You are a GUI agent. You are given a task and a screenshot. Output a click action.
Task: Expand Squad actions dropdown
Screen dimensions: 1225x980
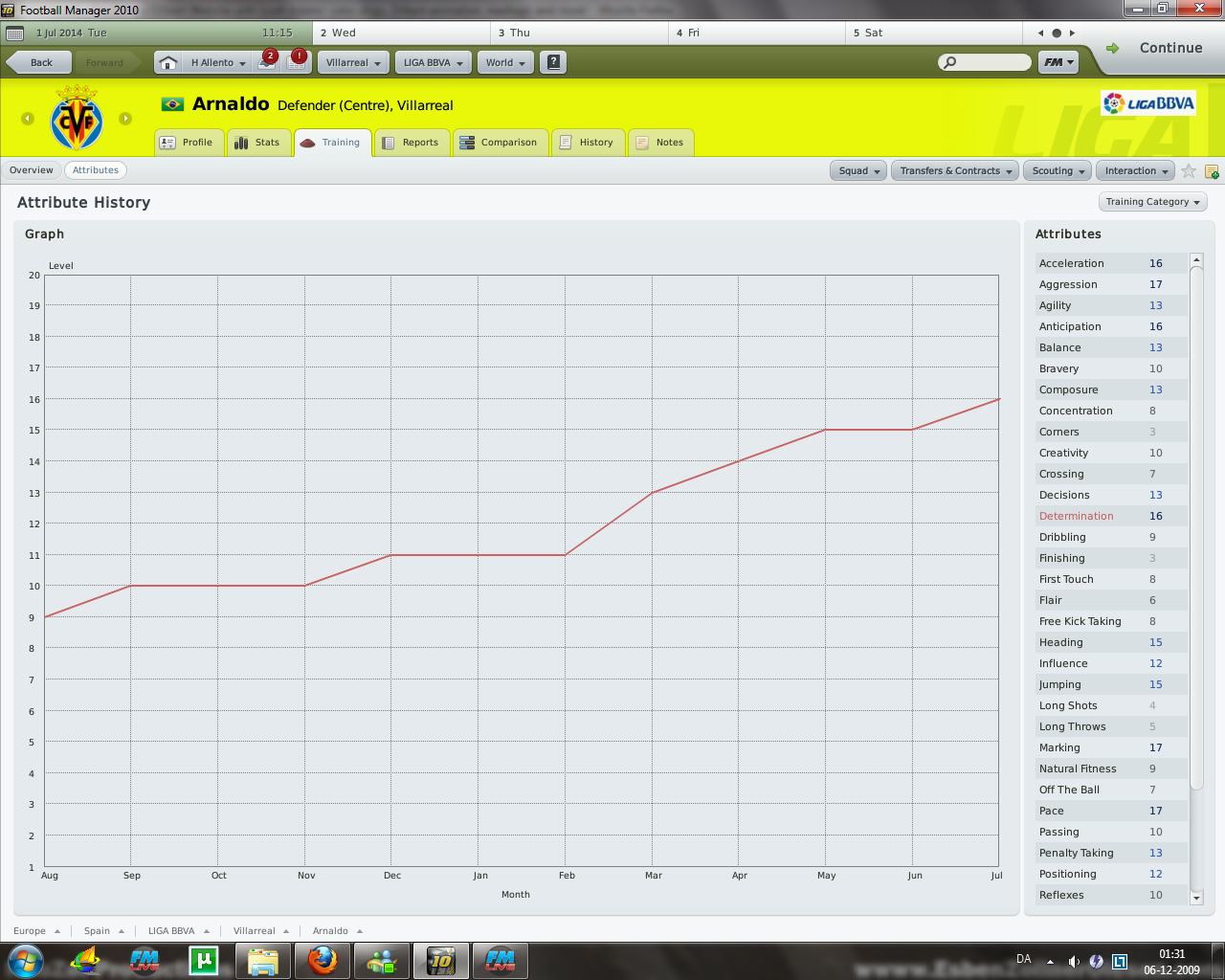tap(858, 170)
